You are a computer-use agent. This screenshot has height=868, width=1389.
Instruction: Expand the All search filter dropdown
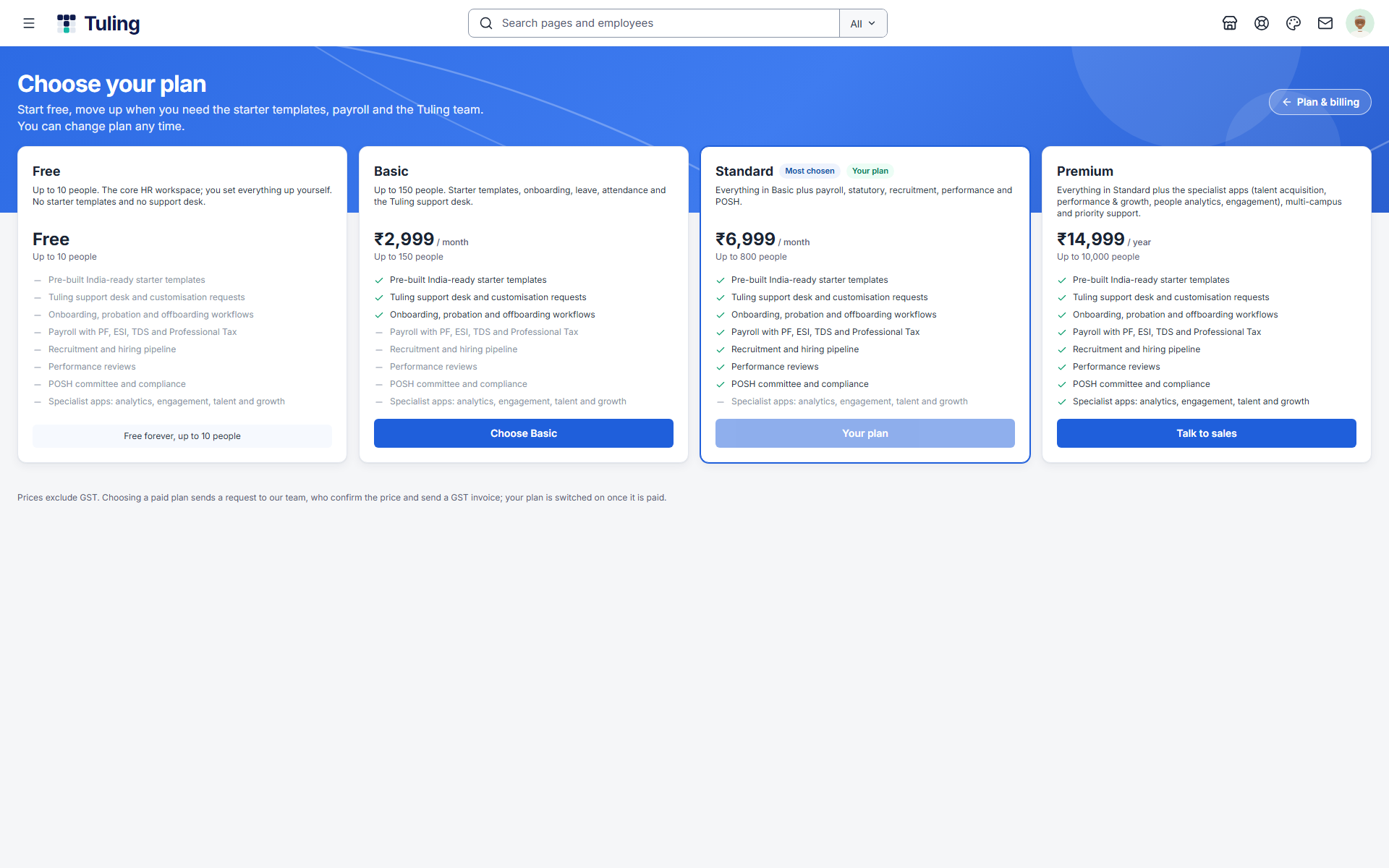(x=863, y=23)
